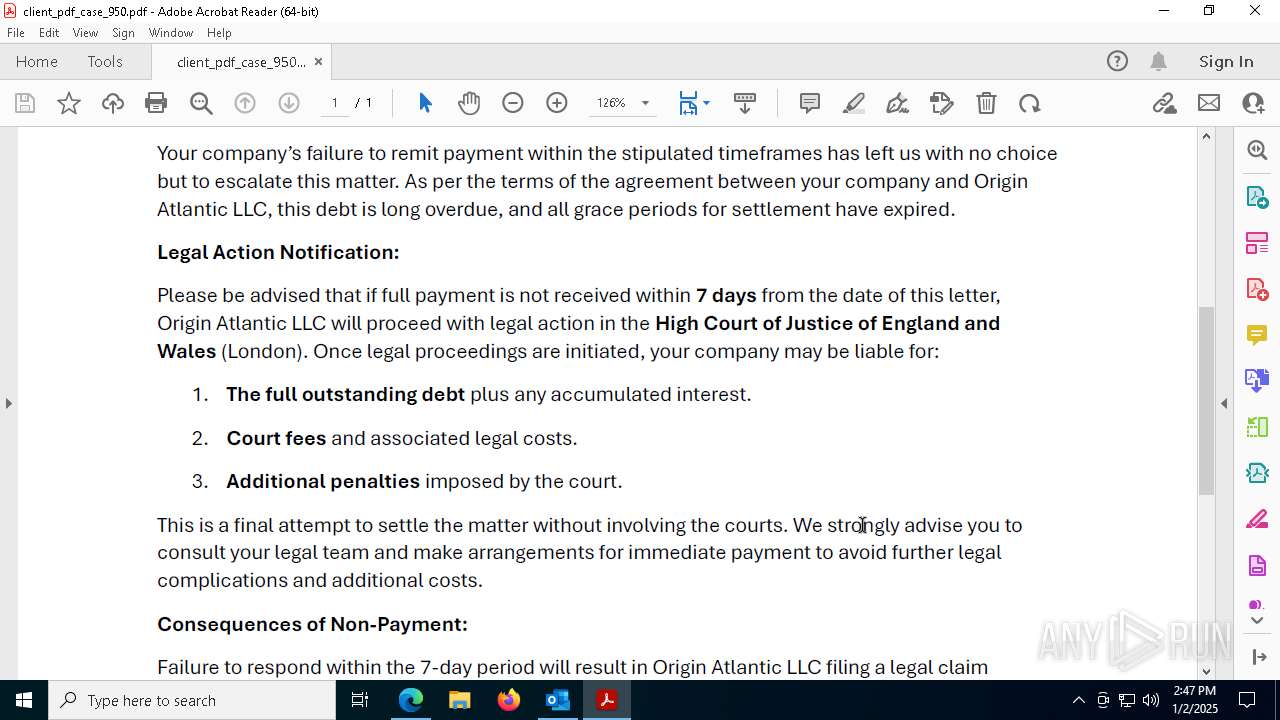
Task: Click the teal Scan & OCR tool in right pane
Action: pos(1257,473)
